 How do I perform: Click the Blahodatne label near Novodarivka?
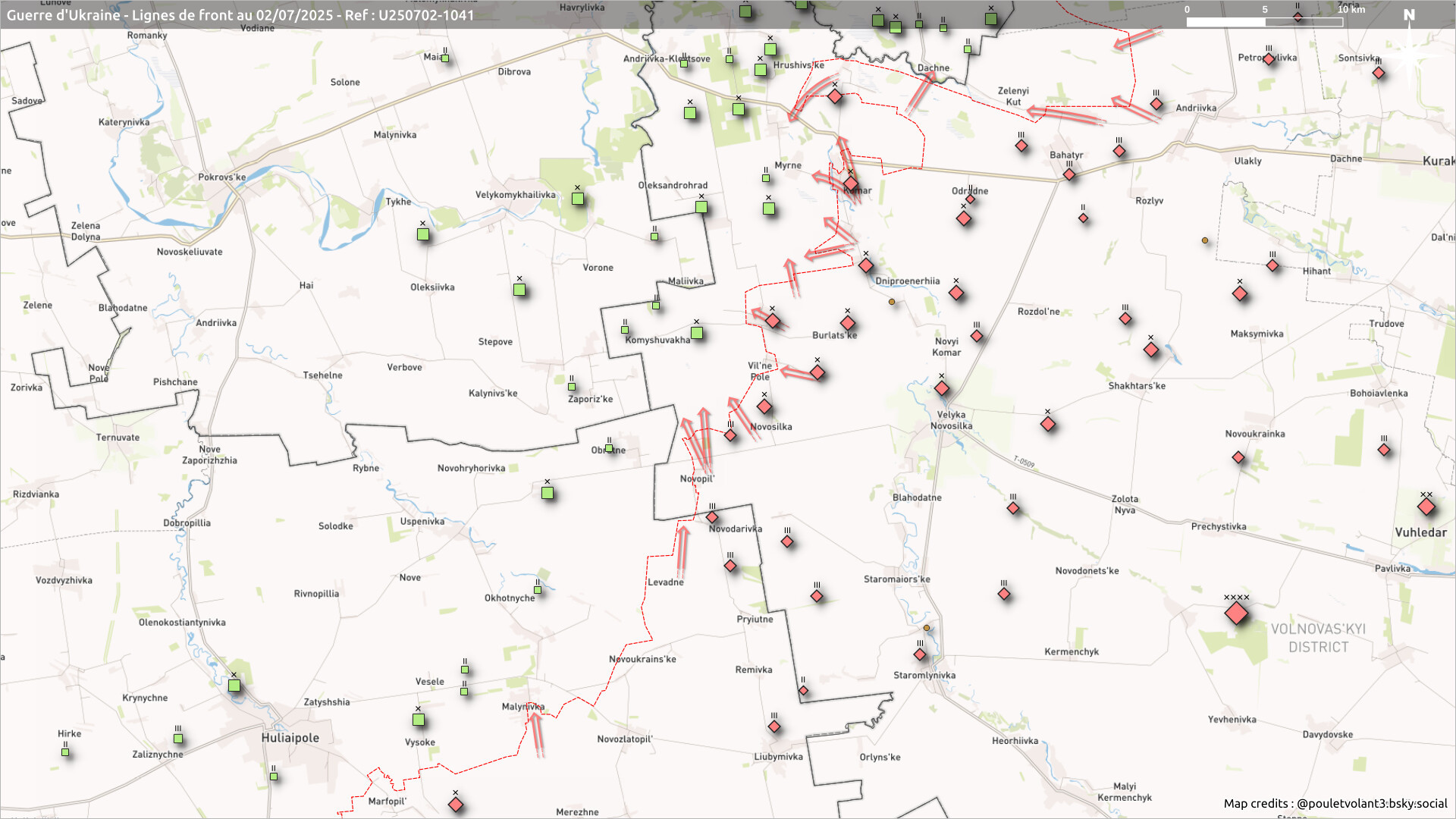[x=917, y=498]
